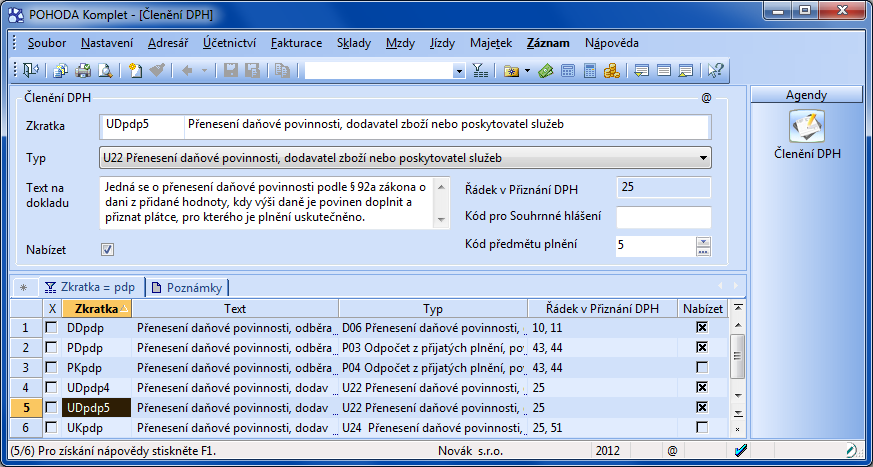Image resolution: width=873 pixels, height=467 pixels.
Task: Click the filter funnel icon in toolbar
Action: [479, 71]
